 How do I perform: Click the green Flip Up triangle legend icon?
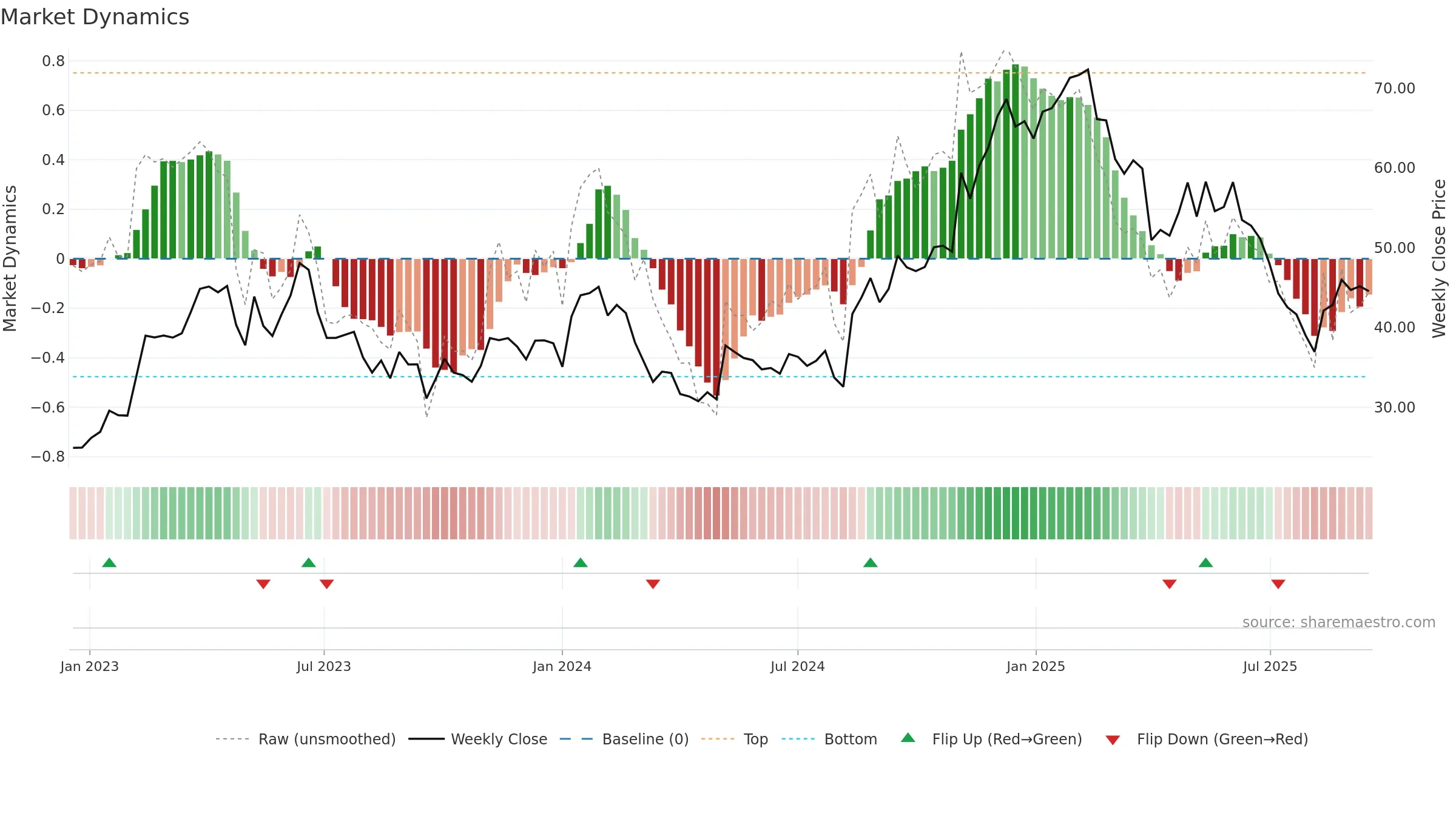click(x=908, y=738)
